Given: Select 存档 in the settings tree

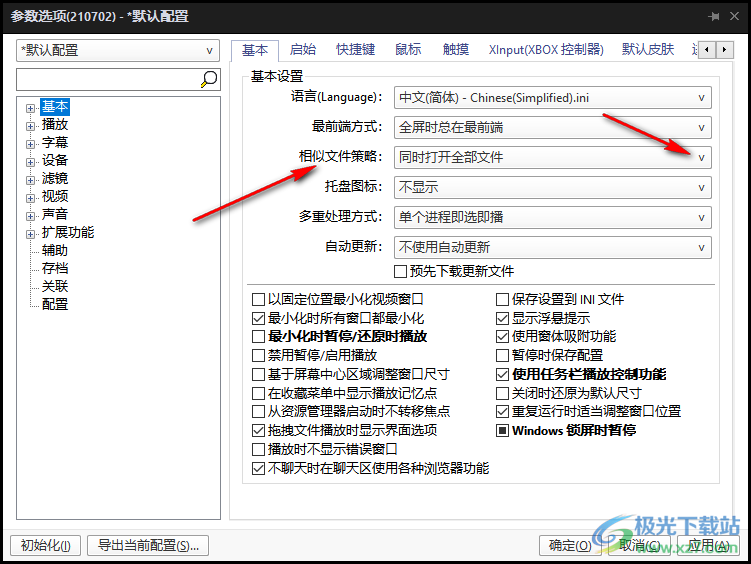Looking at the screenshot, I should 55,269.
